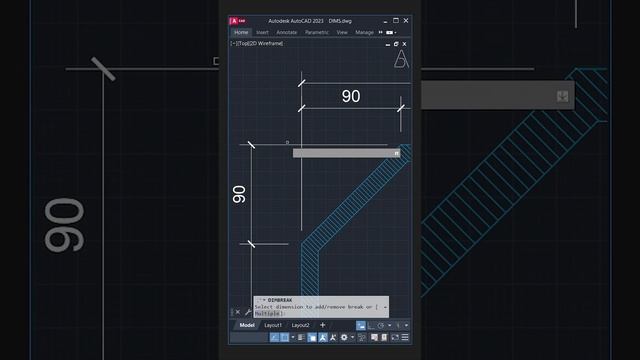The height and width of the screenshot is (360, 640).
Task: Toggle dynamic input status bar button
Action: (361, 326)
